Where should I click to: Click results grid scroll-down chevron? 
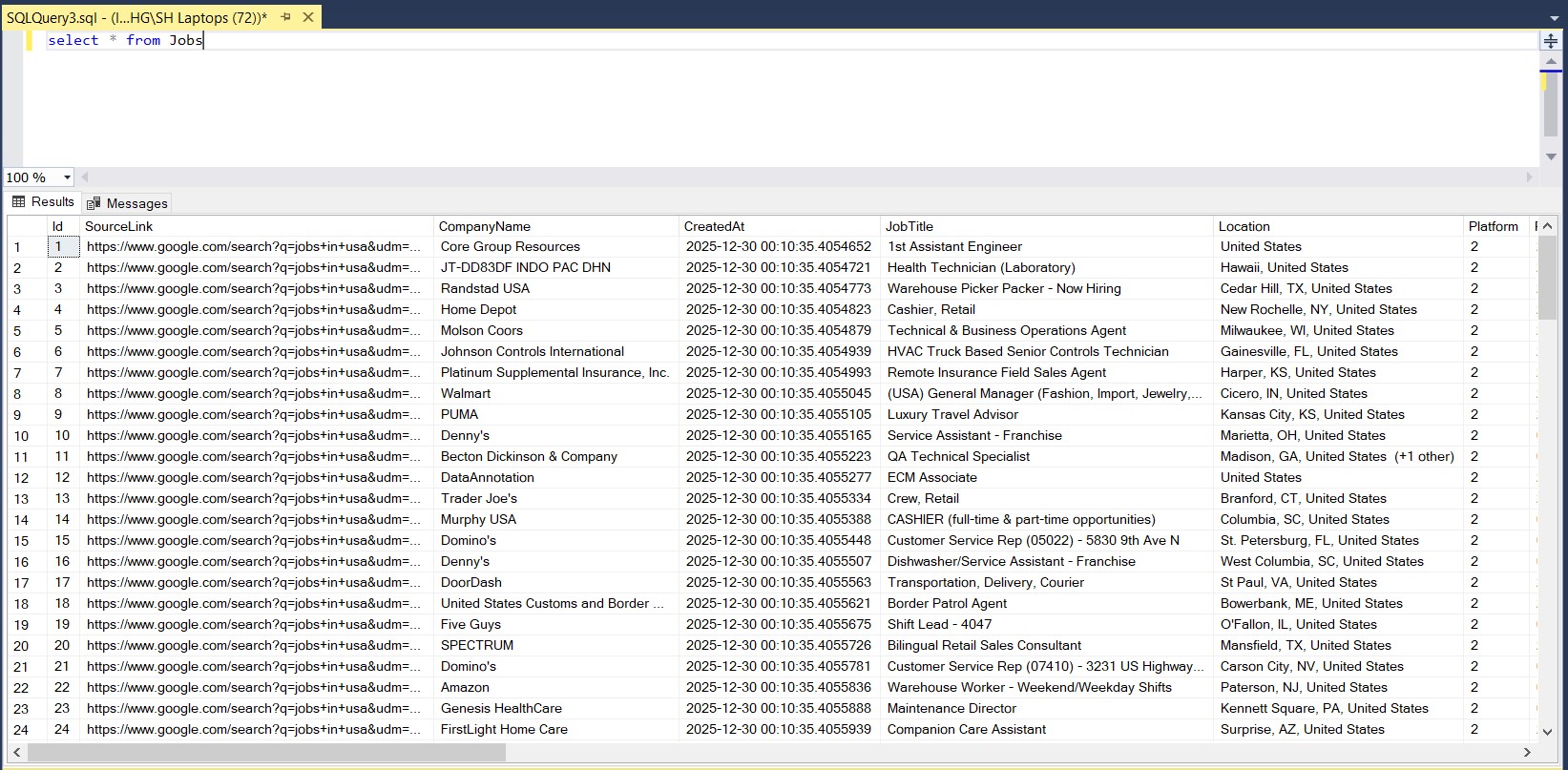(x=1547, y=732)
